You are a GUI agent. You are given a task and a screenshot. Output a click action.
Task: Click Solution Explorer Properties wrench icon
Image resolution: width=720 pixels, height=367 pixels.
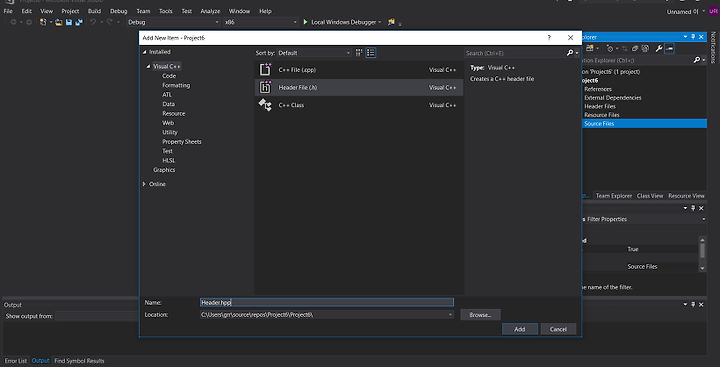click(x=659, y=48)
